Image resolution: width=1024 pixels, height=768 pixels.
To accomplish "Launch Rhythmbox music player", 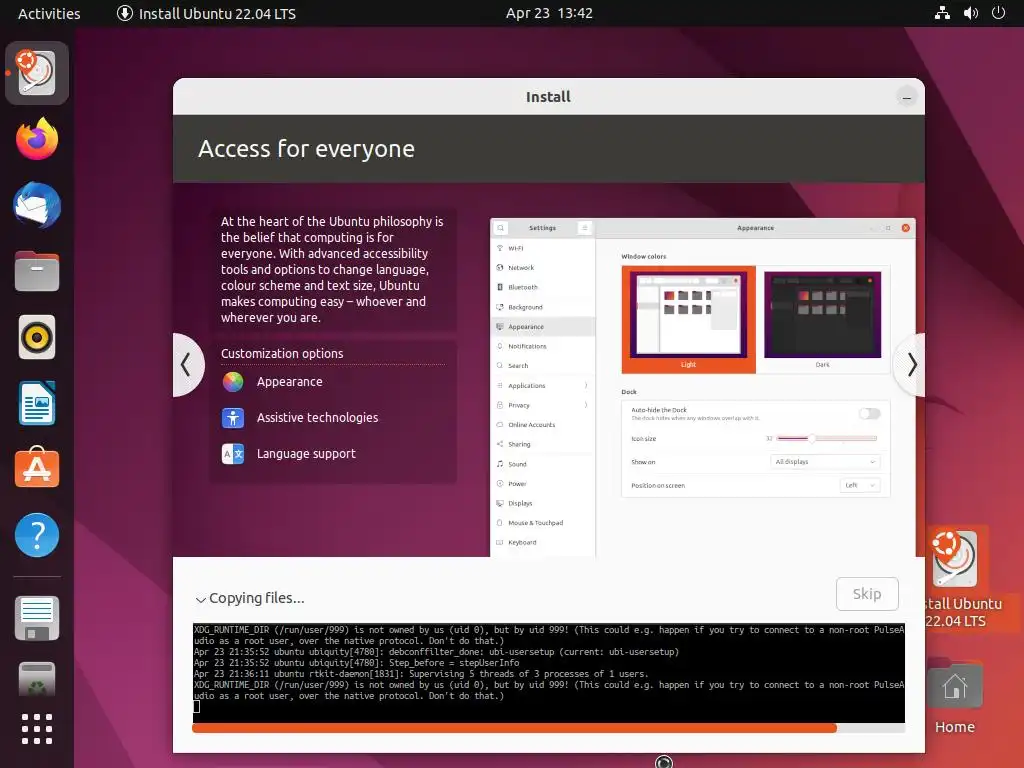I will point(37,338).
